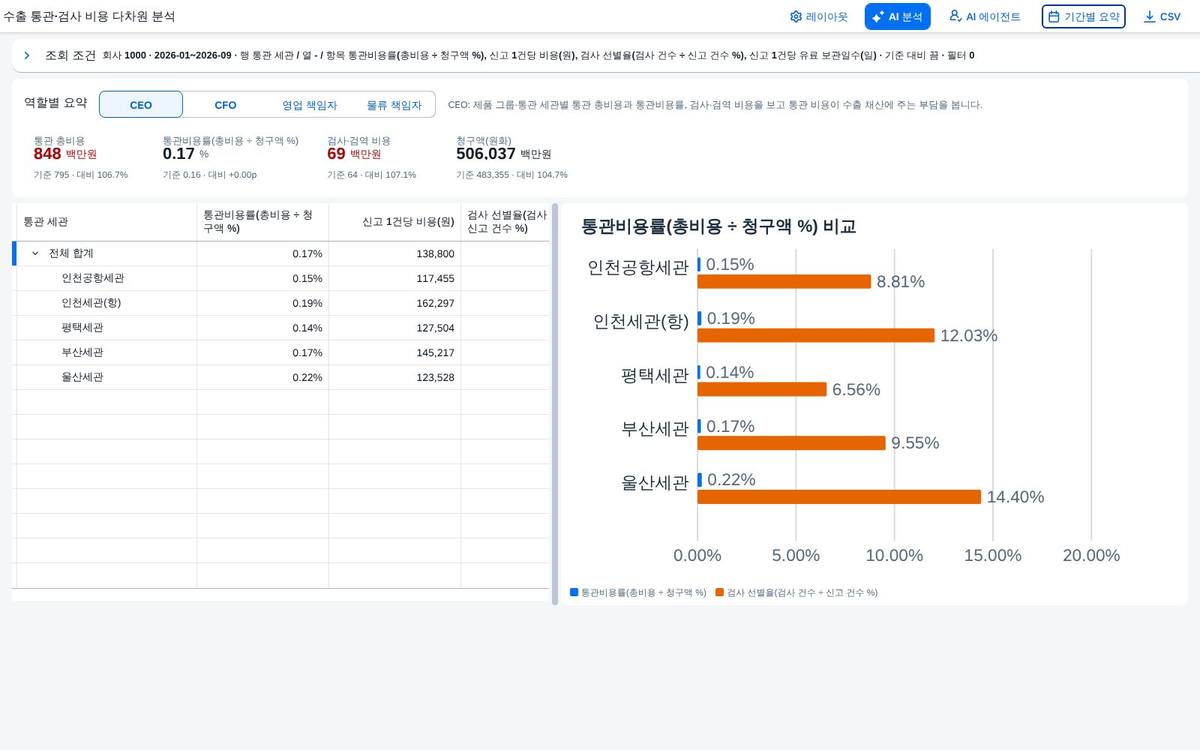Open the AI 에이전트 button
The image size is (1200, 750).
click(x=985, y=17)
